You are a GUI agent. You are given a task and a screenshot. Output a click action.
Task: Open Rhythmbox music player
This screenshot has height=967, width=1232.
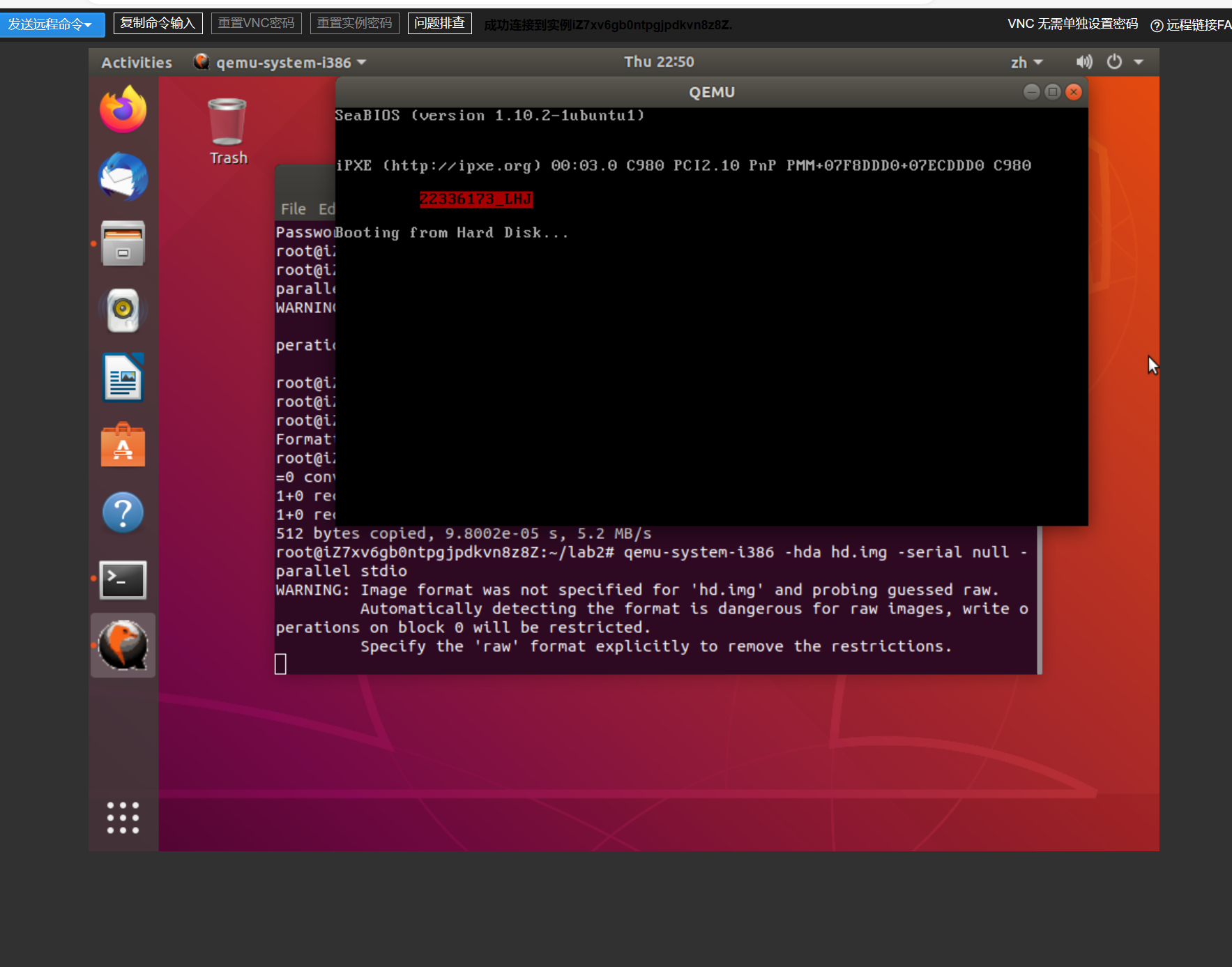click(x=123, y=310)
